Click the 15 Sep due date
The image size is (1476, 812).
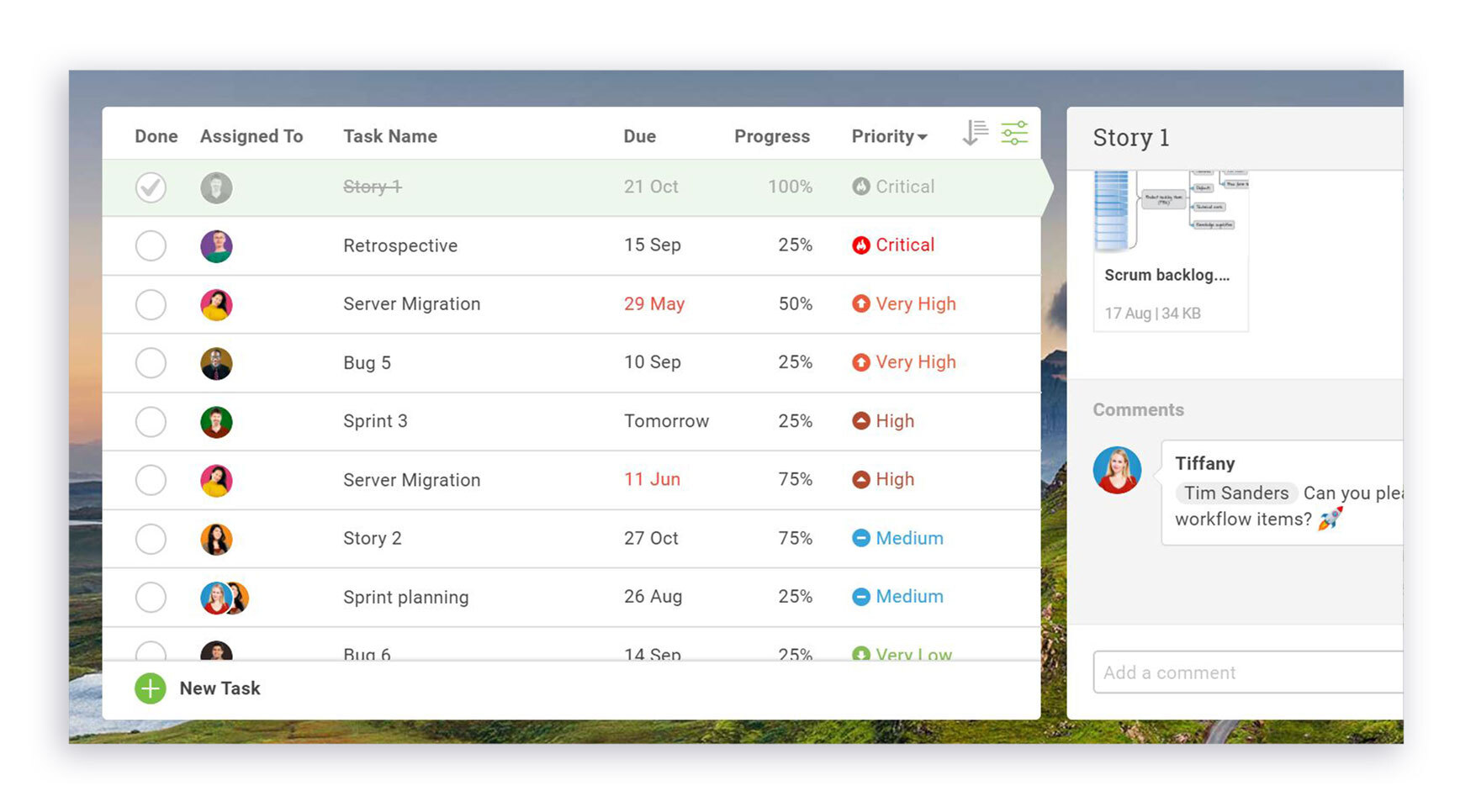pos(653,245)
